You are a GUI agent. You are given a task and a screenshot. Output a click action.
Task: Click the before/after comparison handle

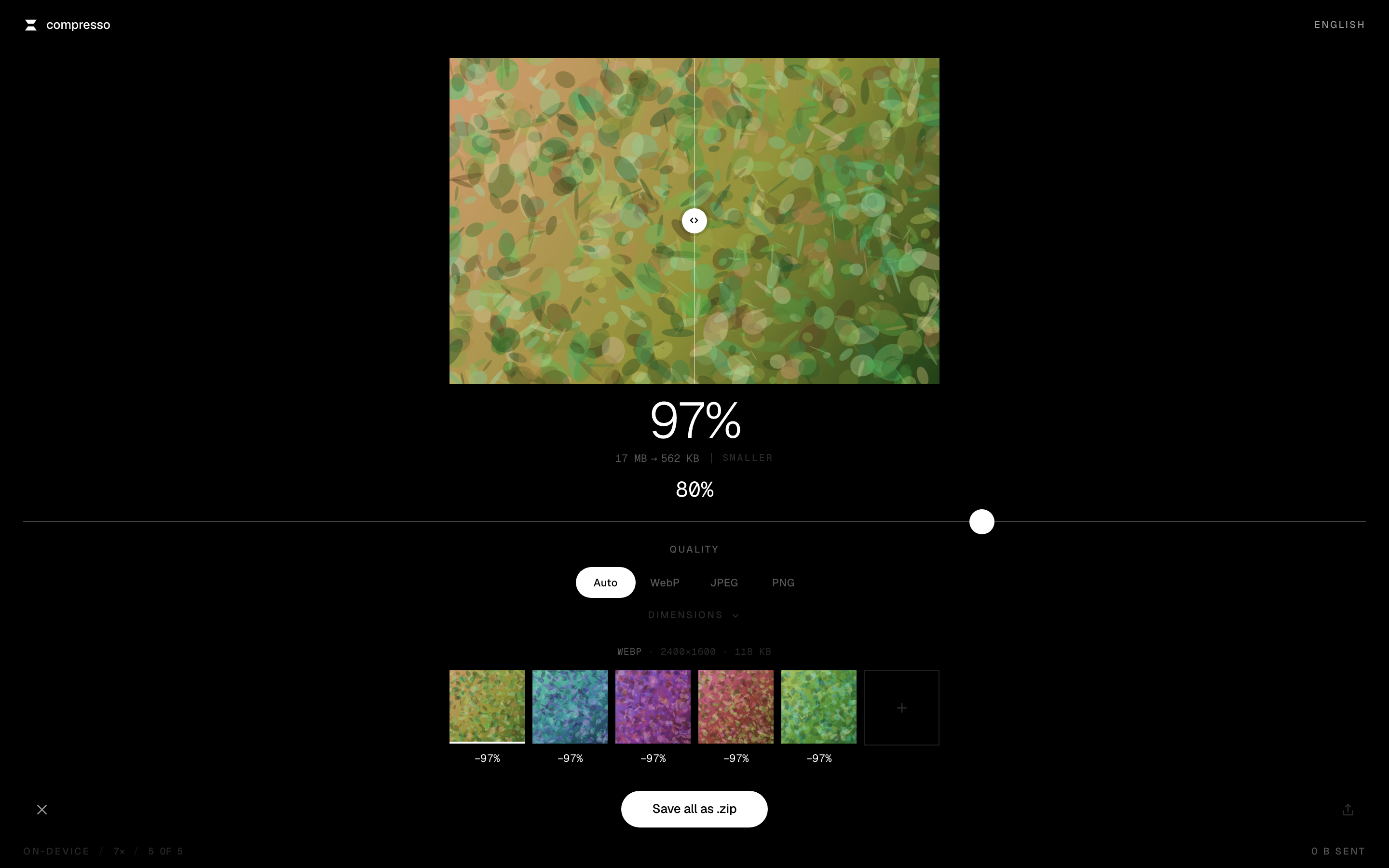694,220
